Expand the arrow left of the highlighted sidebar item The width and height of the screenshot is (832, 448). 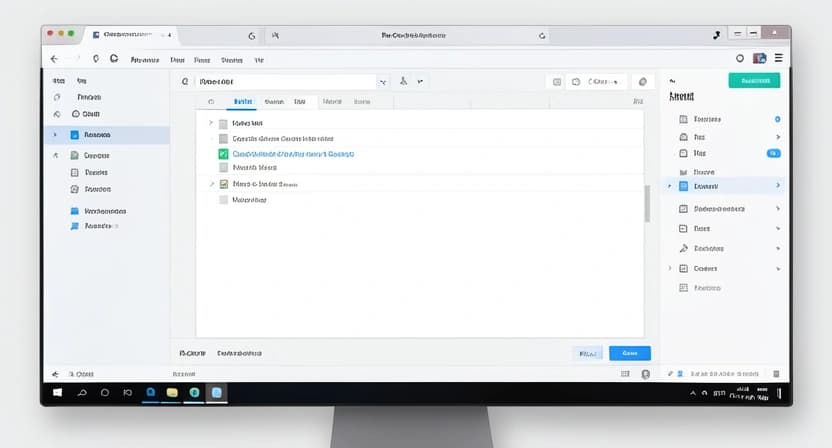pos(55,135)
